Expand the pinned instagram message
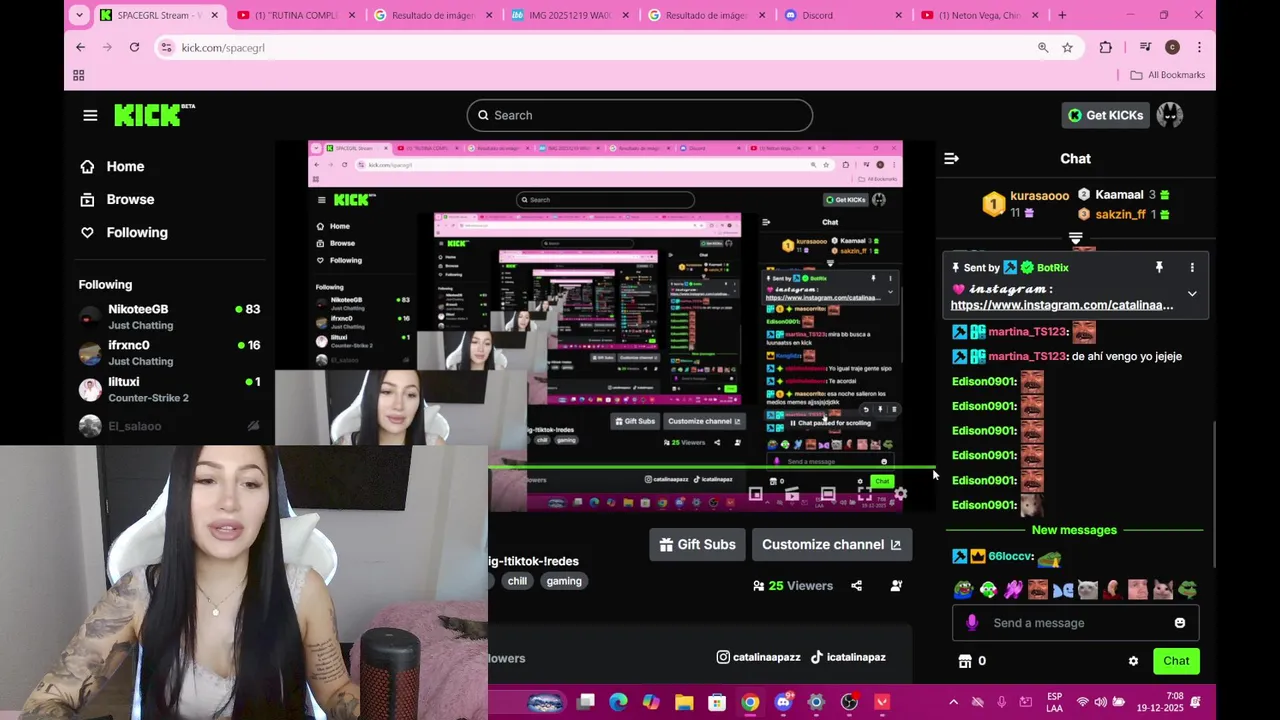The image size is (1280, 720). (1192, 294)
